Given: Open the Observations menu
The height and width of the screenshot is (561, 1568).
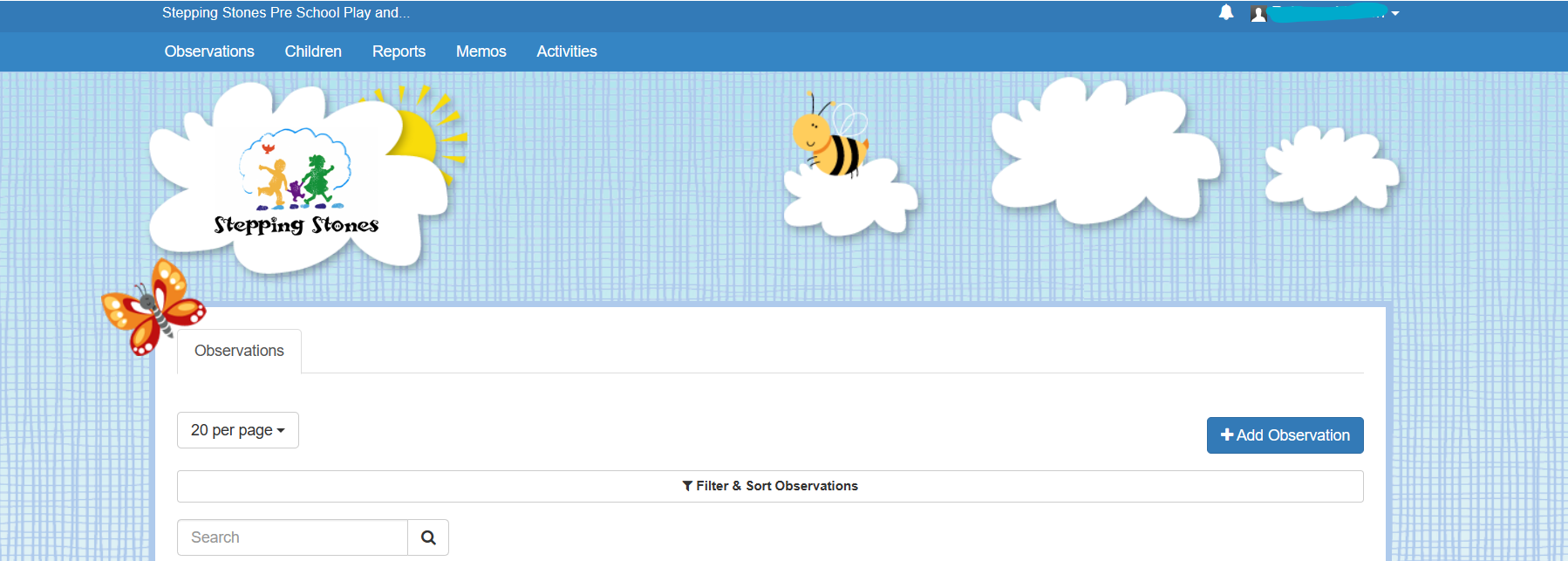Looking at the screenshot, I should 209,51.
